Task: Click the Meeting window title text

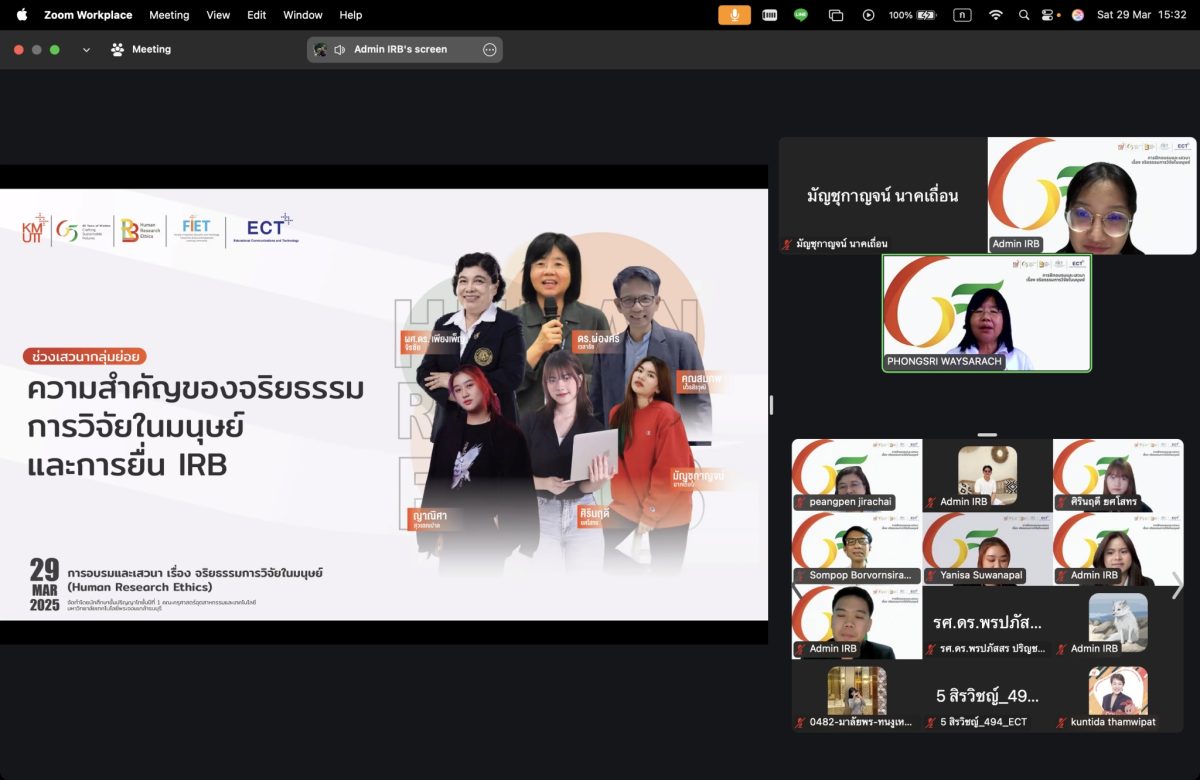Action: tap(152, 49)
